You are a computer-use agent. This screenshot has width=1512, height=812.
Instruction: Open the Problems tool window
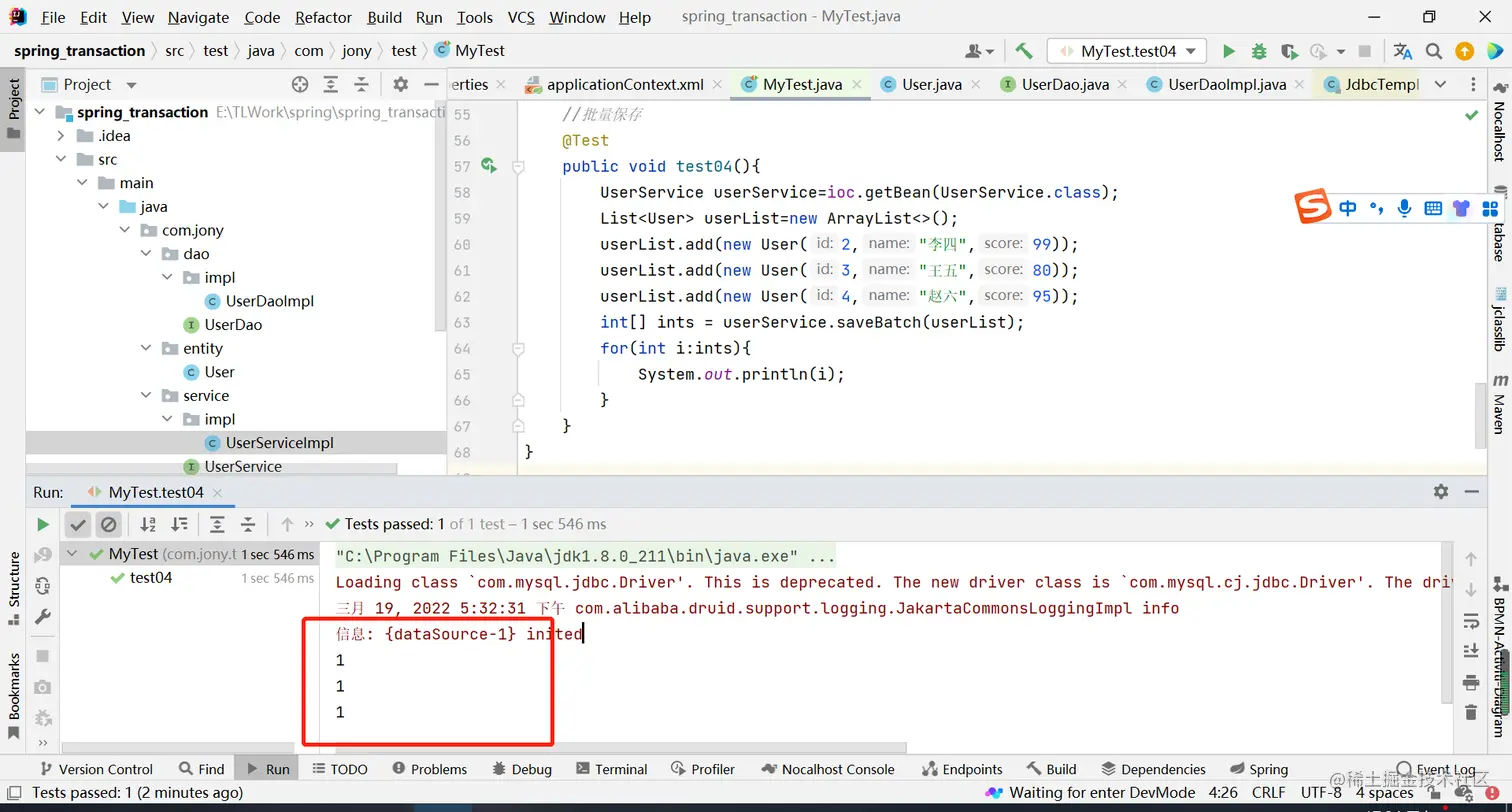pyautogui.click(x=429, y=769)
